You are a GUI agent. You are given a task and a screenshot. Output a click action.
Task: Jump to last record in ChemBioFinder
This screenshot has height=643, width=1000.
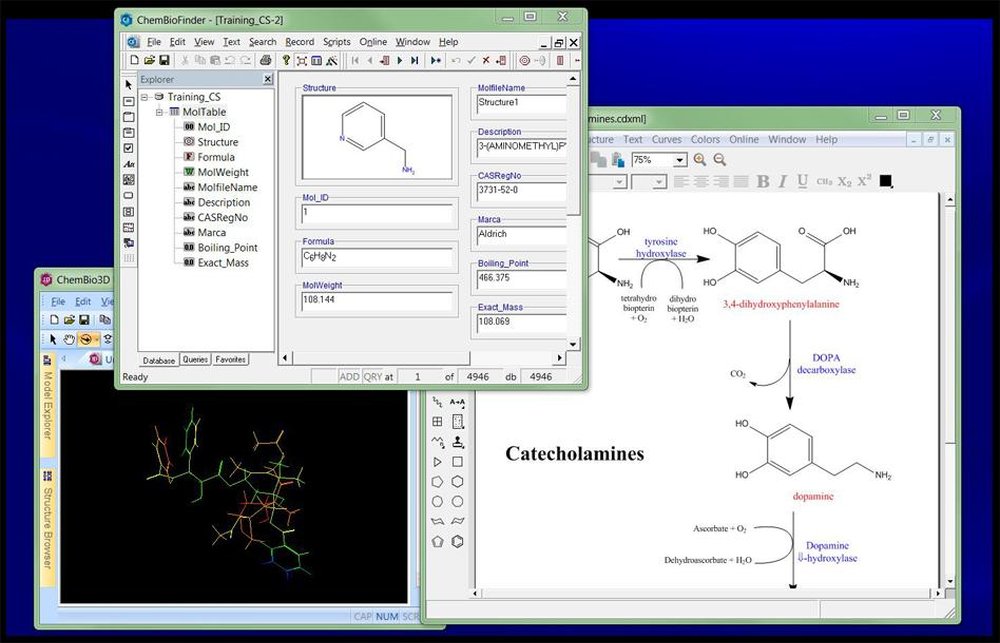point(415,61)
